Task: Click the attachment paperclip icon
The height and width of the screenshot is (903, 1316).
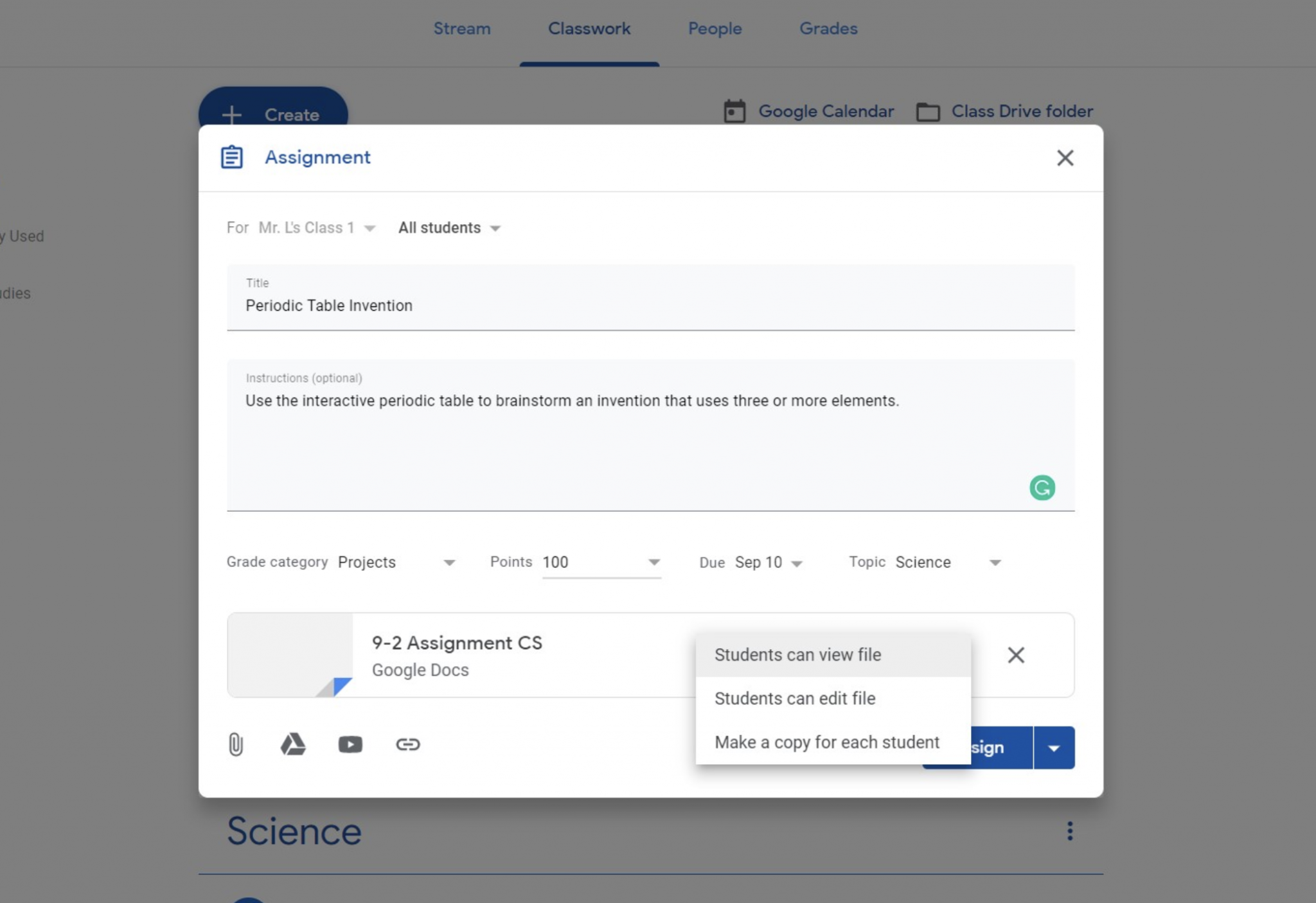Action: [236, 744]
